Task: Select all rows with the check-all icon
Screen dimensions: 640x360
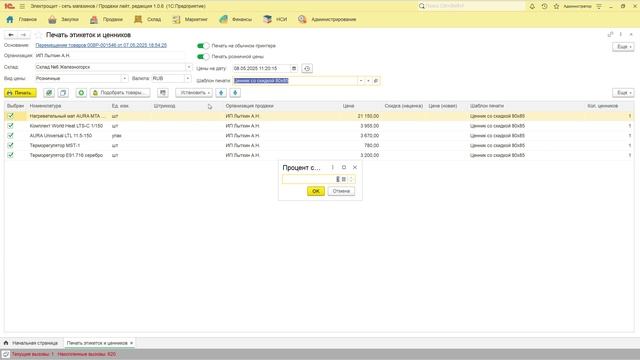Action: point(49,93)
